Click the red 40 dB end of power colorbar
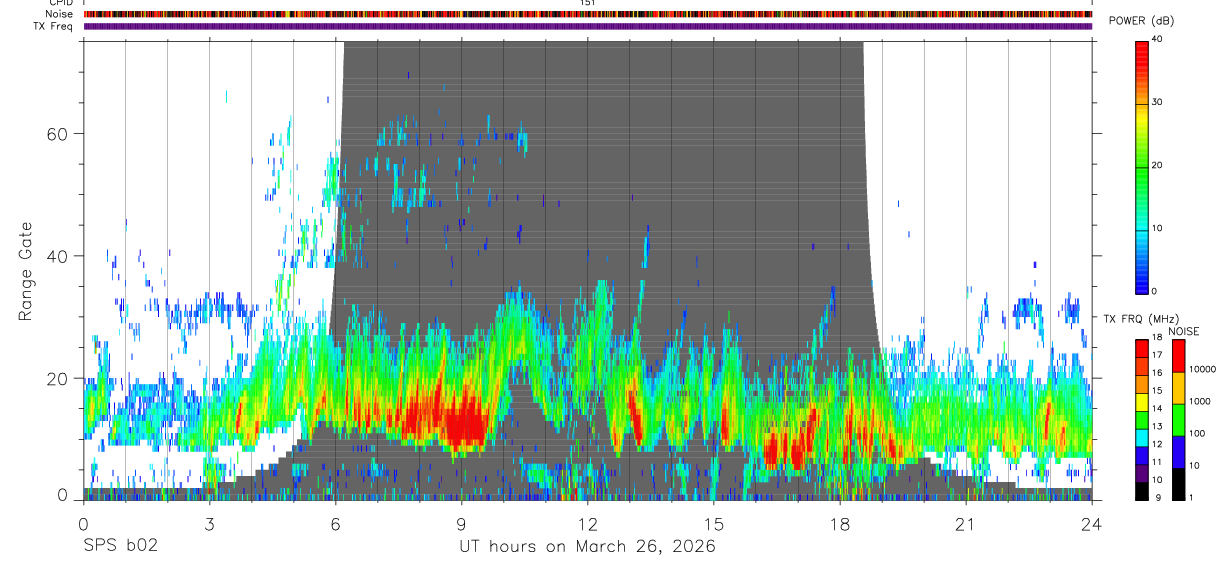This screenshot has width=1228, height=567. tap(1142, 45)
